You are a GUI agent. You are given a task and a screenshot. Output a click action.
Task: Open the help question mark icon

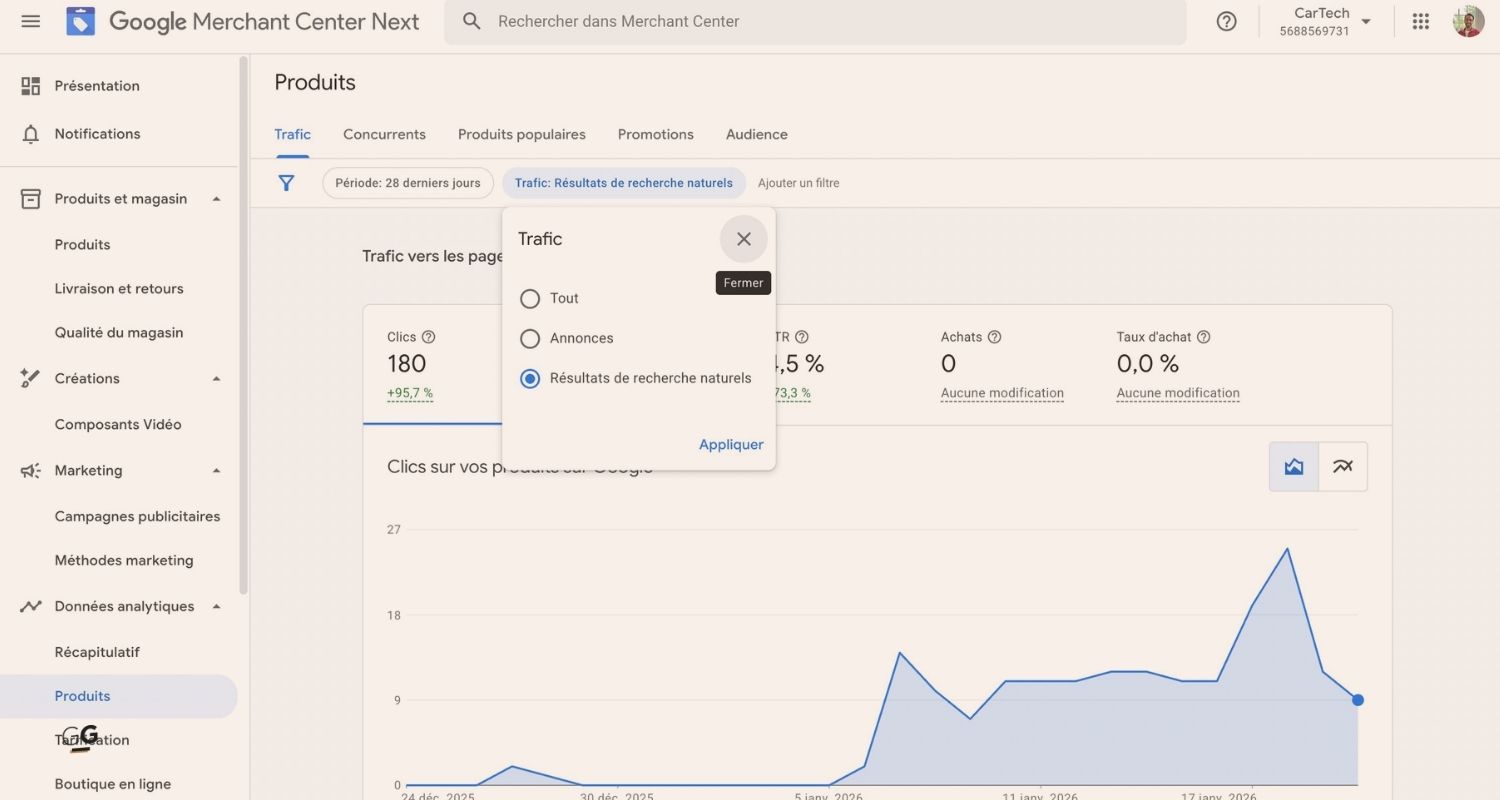pos(1226,21)
